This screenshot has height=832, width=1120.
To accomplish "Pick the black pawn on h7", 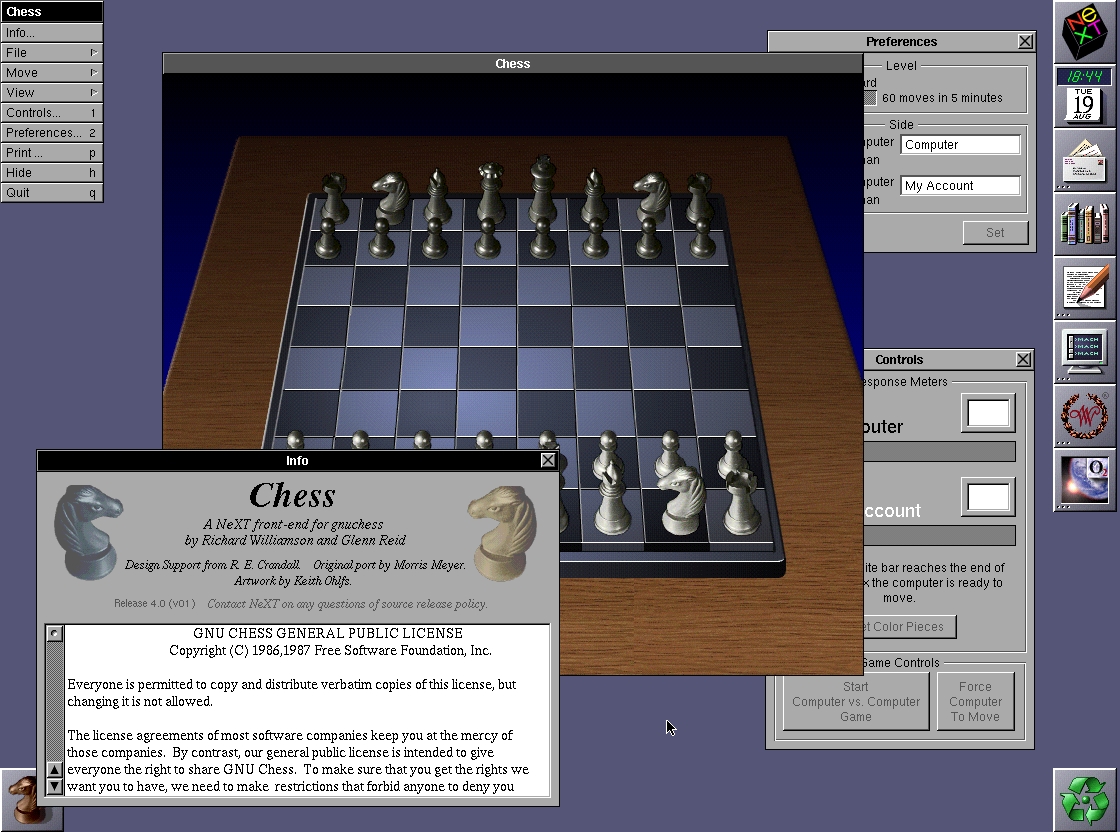I will point(703,239).
